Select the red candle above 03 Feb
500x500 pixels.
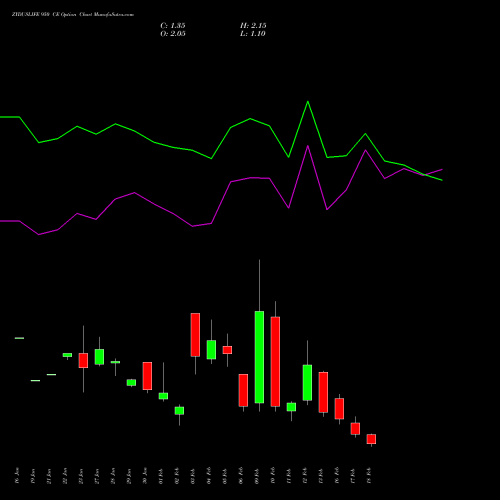[195, 335]
